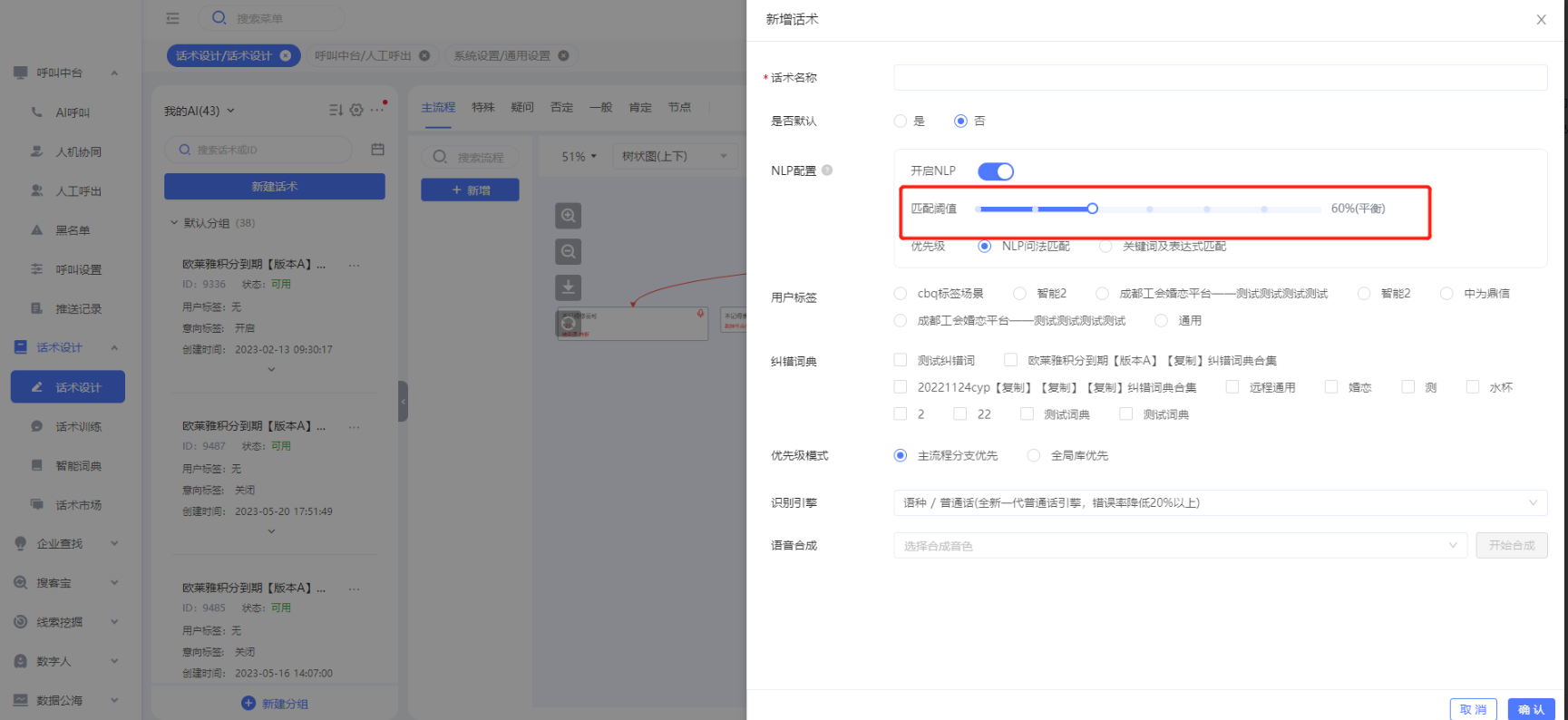Choose the 全局库优先 priority mode

click(1034, 455)
